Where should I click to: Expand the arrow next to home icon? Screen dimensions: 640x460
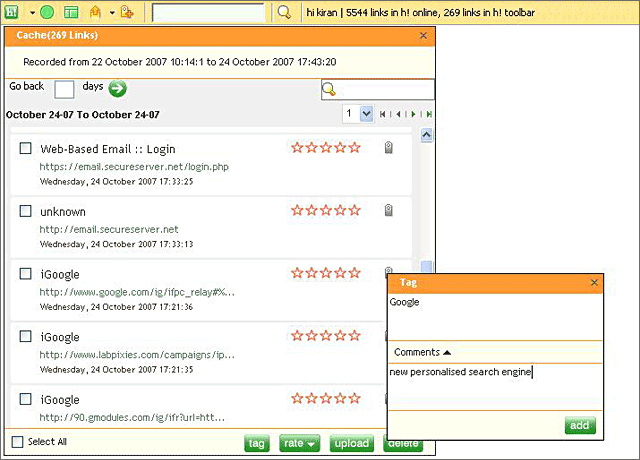pyautogui.click(x=112, y=13)
